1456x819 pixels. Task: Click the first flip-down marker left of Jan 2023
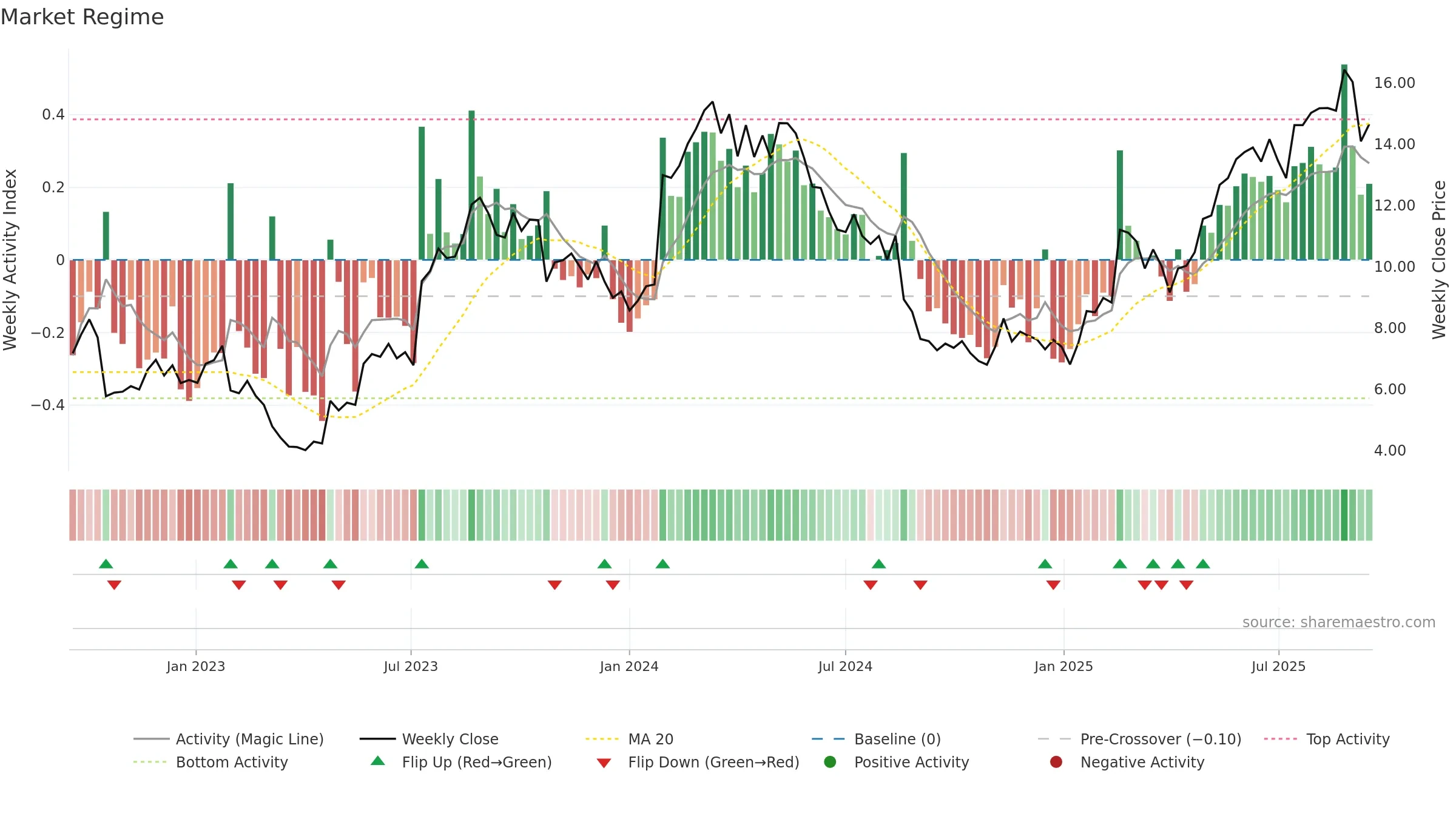click(114, 585)
